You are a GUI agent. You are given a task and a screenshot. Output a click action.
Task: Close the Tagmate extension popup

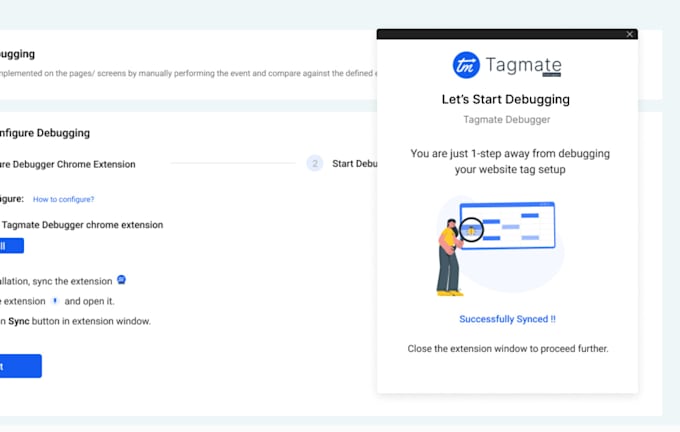pyautogui.click(x=629, y=34)
